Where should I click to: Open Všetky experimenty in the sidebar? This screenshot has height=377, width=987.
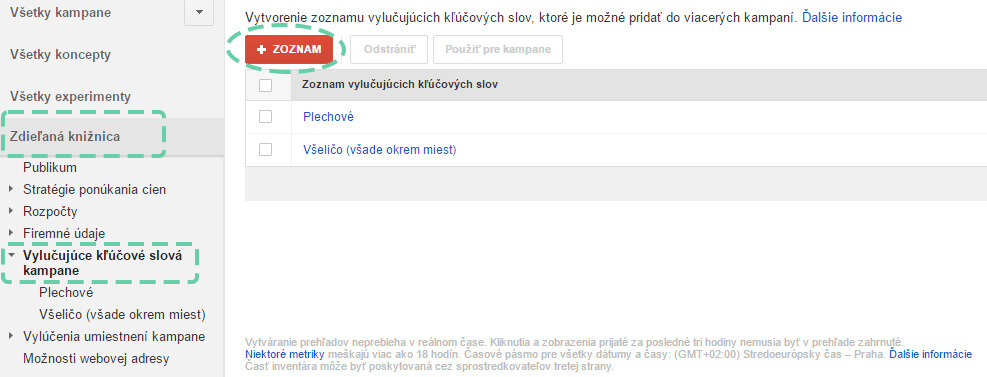[x=70, y=97]
